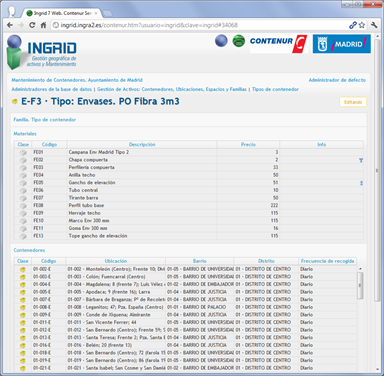Click the browser address bar
The height and width of the screenshot is (376, 384).
[x=199, y=25]
